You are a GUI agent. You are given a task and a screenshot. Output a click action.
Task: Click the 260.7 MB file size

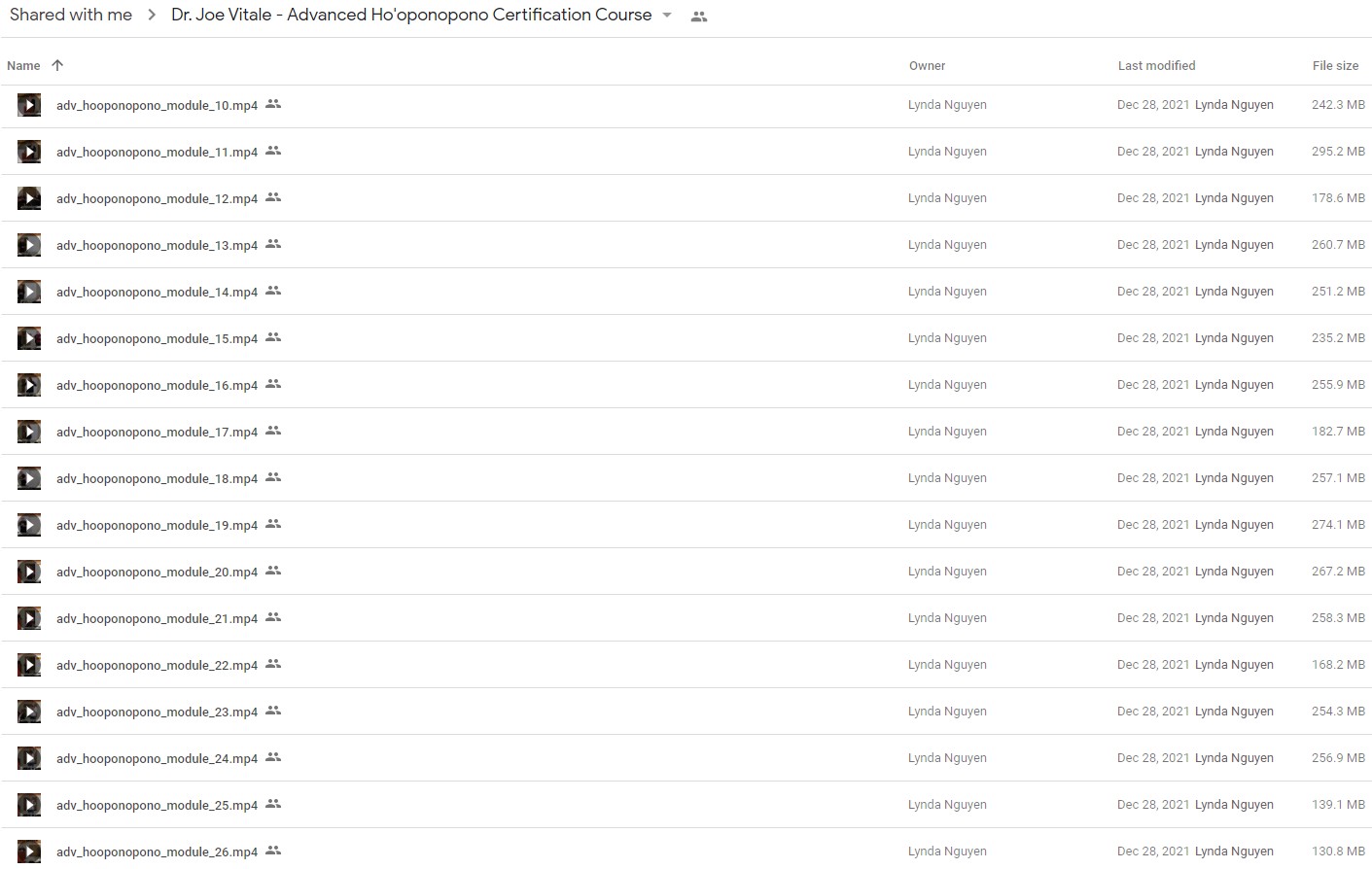pos(1338,245)
